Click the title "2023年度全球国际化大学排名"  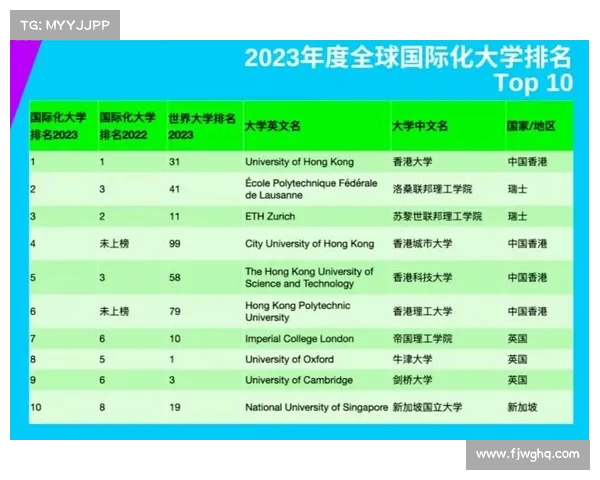[408, 57]
